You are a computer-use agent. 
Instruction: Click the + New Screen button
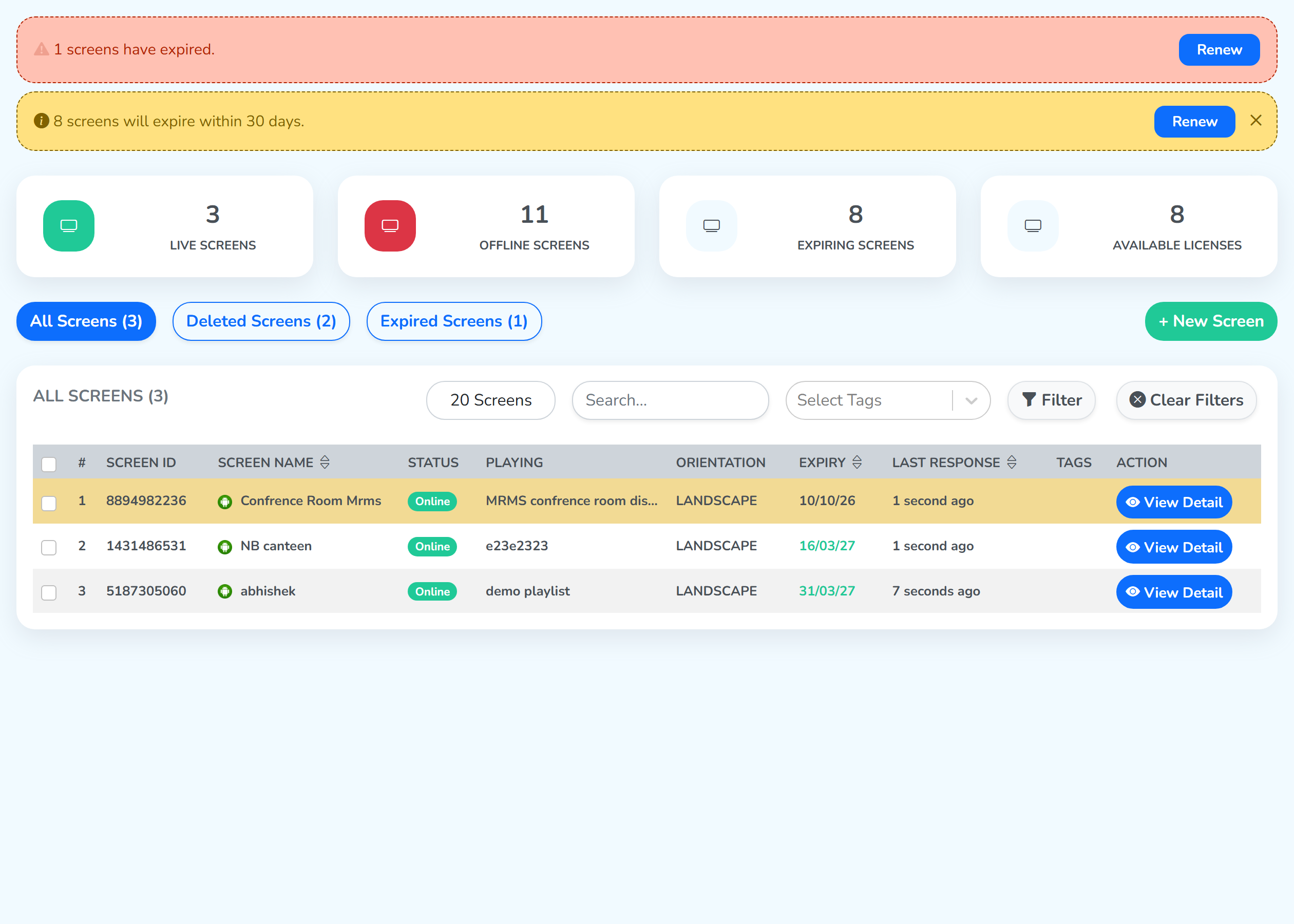click(x=1211, y=321)
